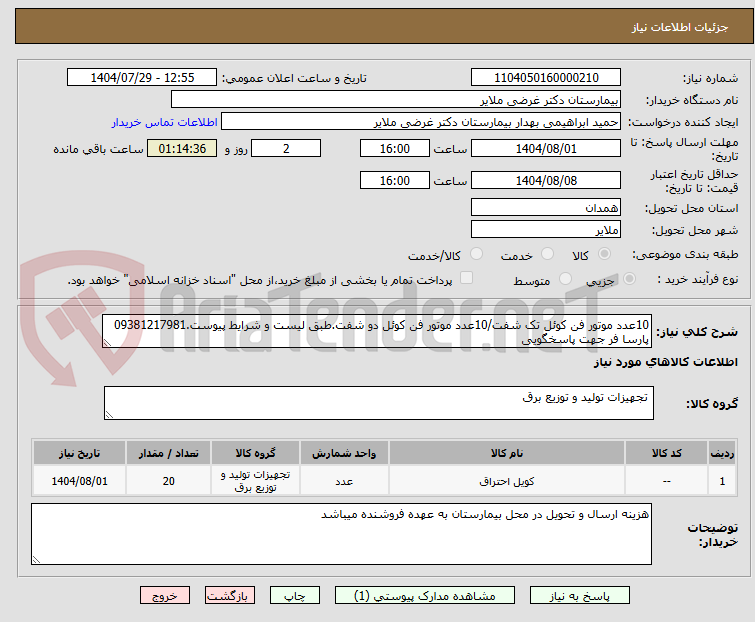Click the شماره نیاز field 1104050160000210

point(546,78)
